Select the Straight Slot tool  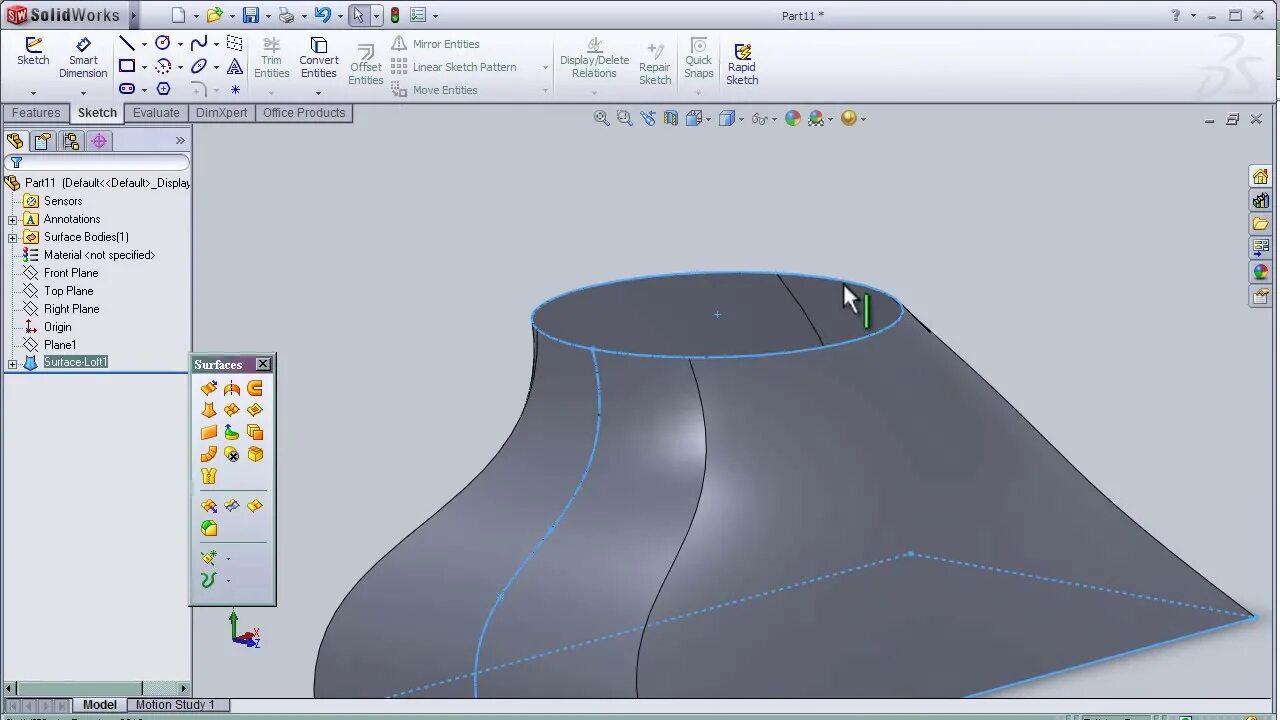coord(127,89)
